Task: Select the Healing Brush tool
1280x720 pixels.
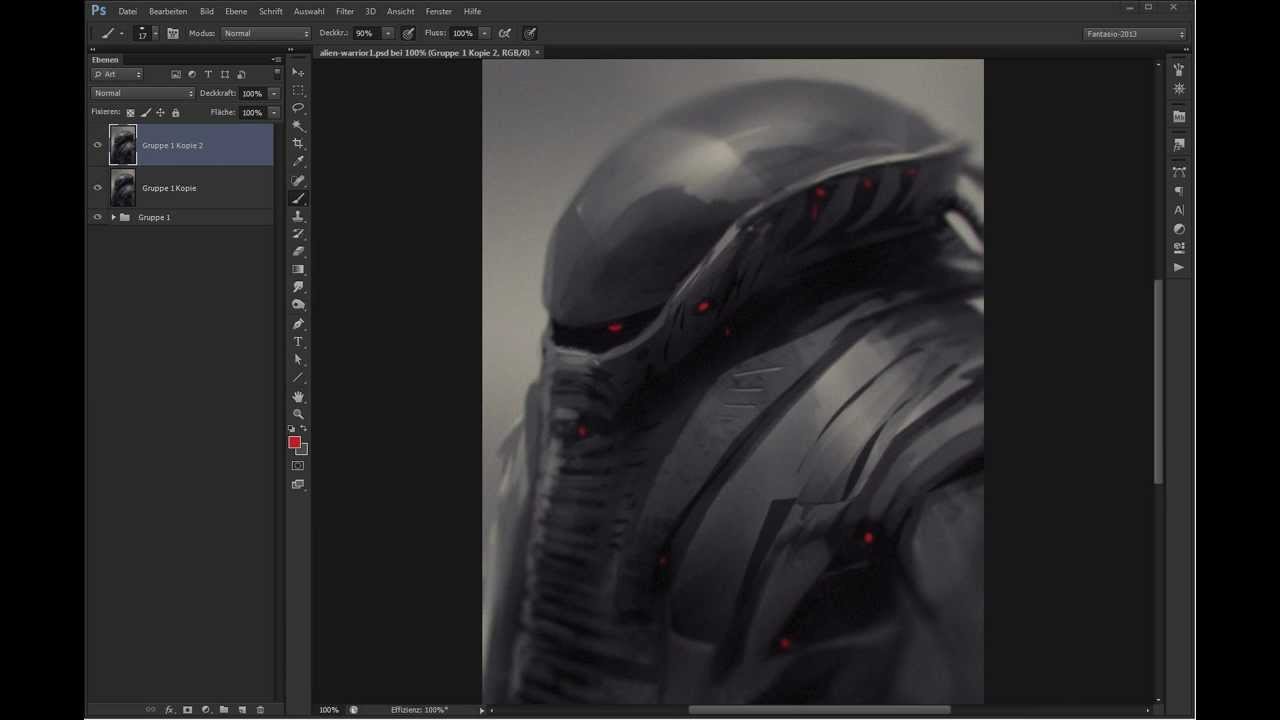Action: [x=298, y=180]
